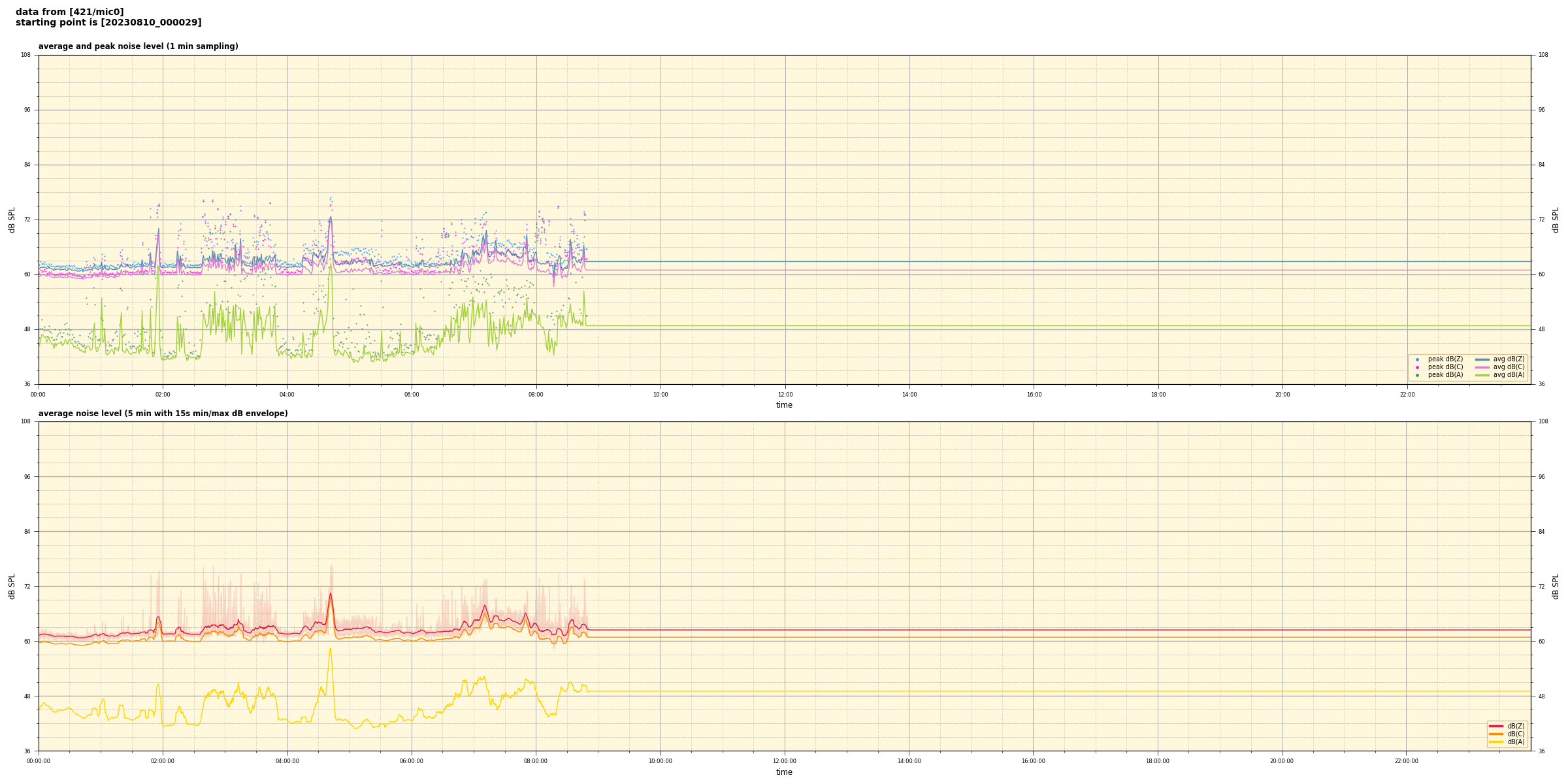Click the 06:00:00 tick label on bottom chart
This screenshot has width=1568, height=784.
pyautogui.click(x=412, y=761)
